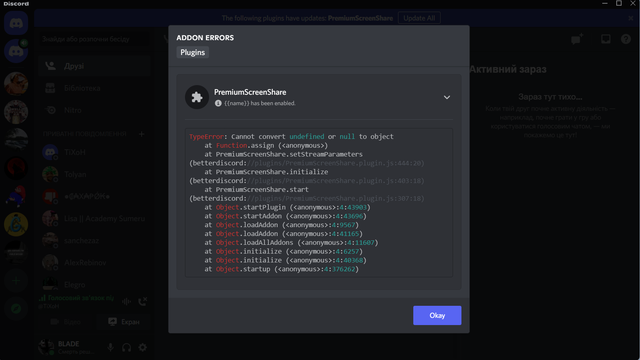640x360 pixels.
Task: Click the 'TypeError' text in the stack trace
Action: click(x=206, y=136)
